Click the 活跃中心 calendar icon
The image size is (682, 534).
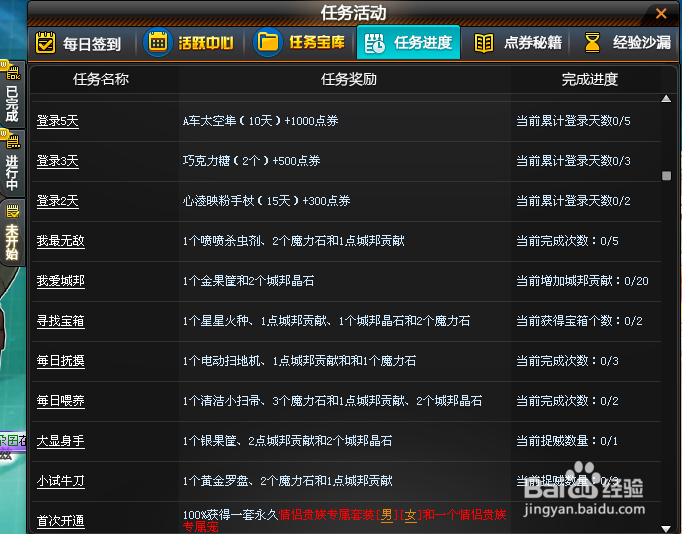point(157,42)
